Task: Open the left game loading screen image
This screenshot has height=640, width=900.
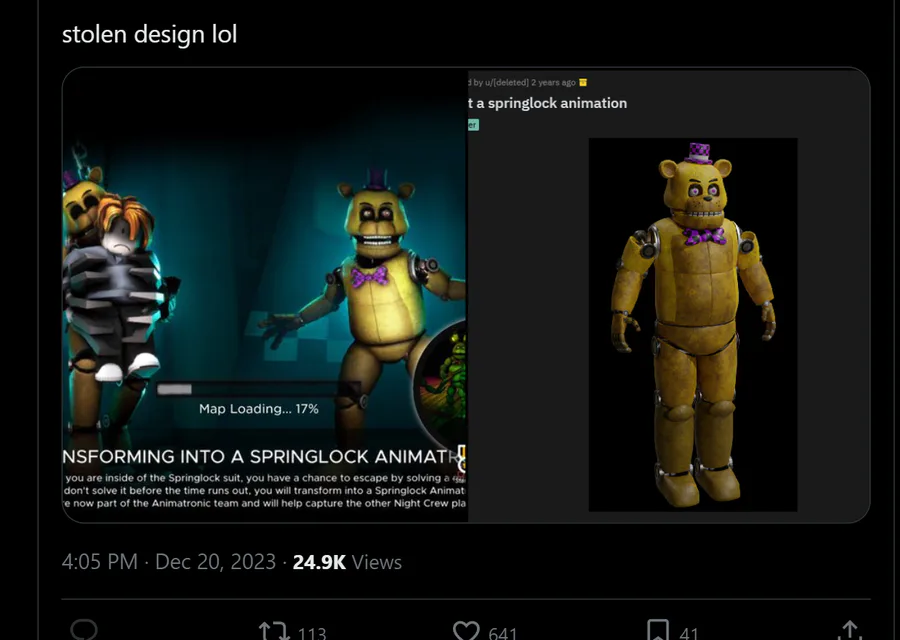Action: [265, 295]
